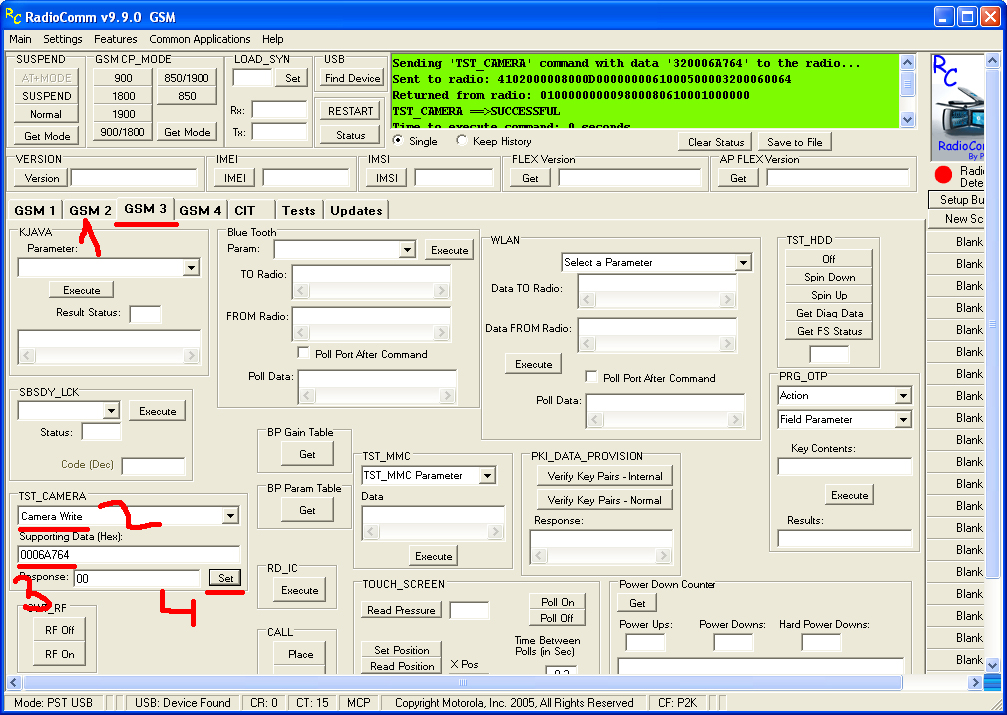Click the LOAD_SYN Rx input field
Viewport: 1007px width, 715px height.
(x=279, y=110)
